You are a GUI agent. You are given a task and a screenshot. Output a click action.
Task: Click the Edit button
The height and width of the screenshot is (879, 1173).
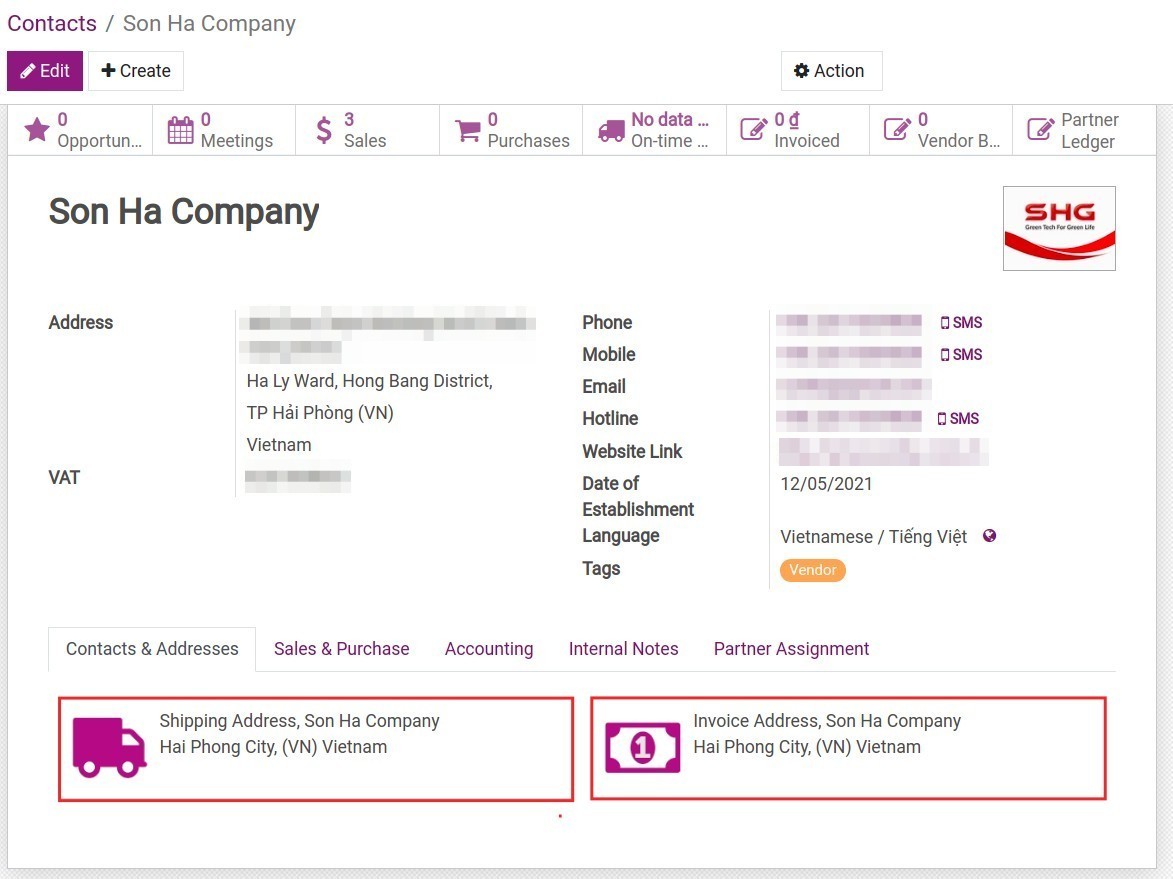pyautogui.click(x=44, y=70)
